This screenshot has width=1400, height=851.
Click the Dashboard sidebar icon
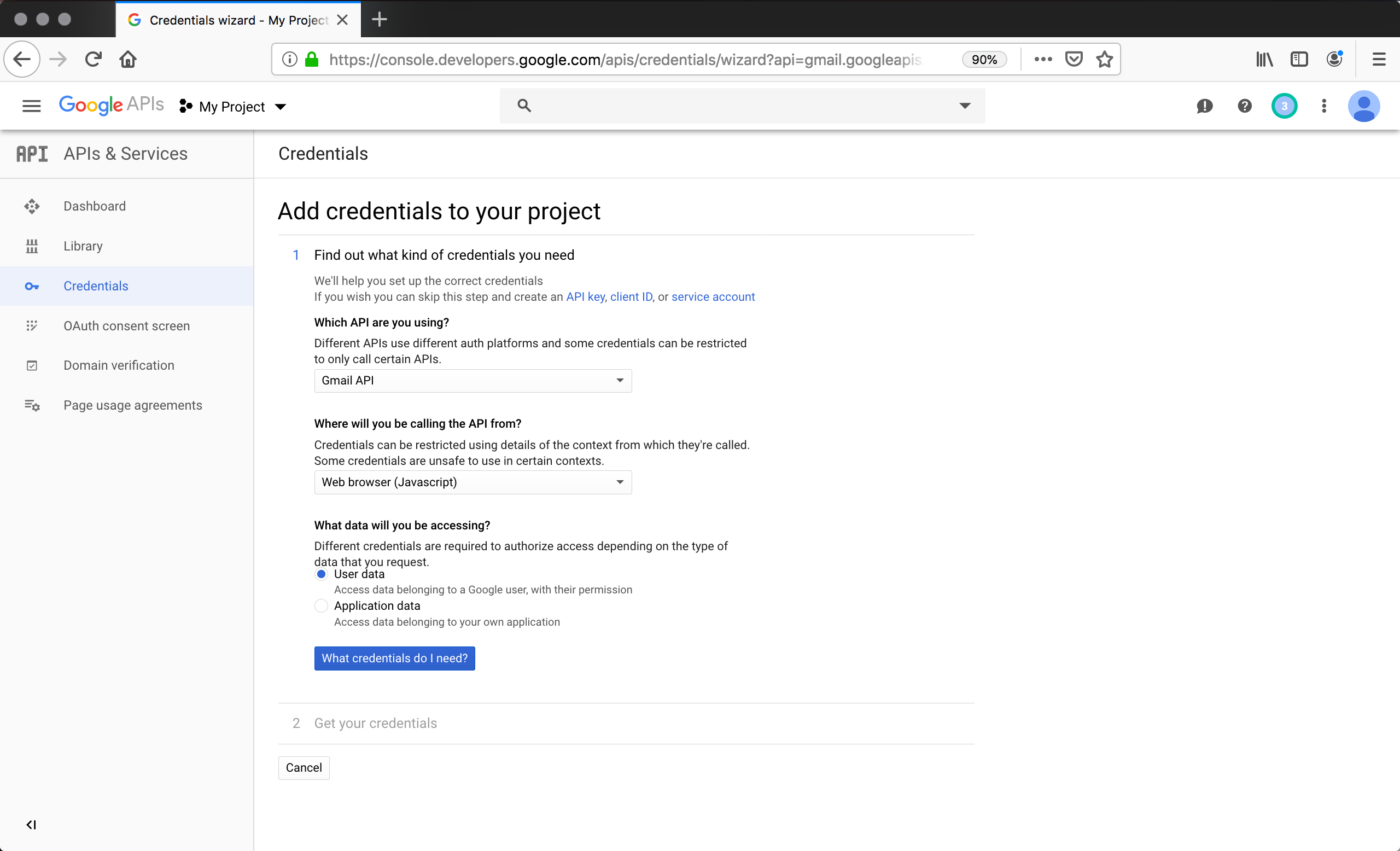coord(32,206)
